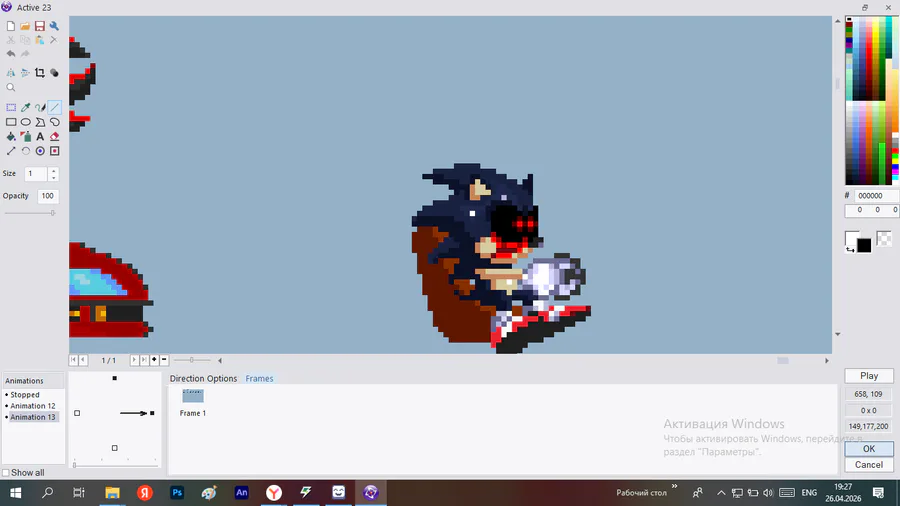
Task: Select the Line tool
Action: coord(55,107)
